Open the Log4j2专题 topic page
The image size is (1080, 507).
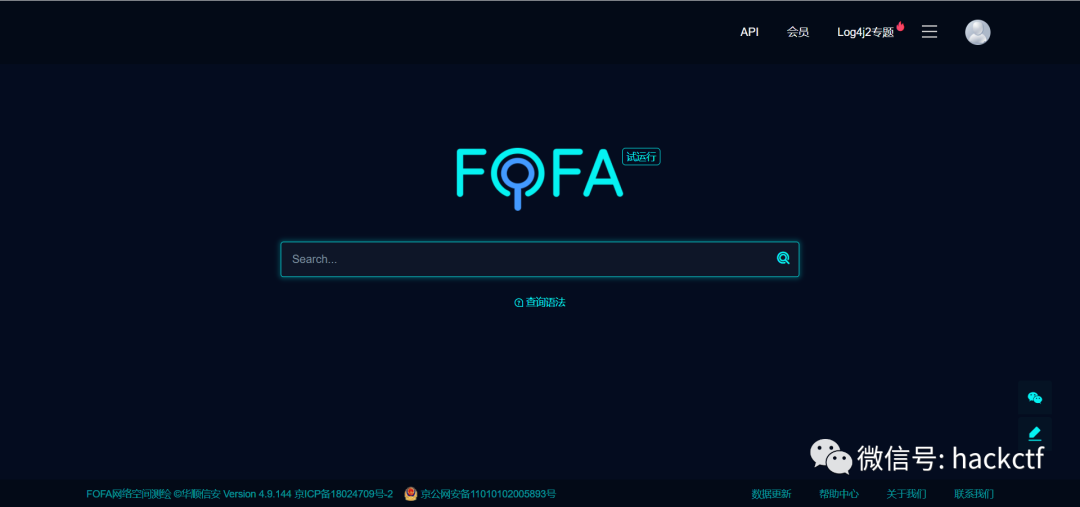click(x=866, y=32)
